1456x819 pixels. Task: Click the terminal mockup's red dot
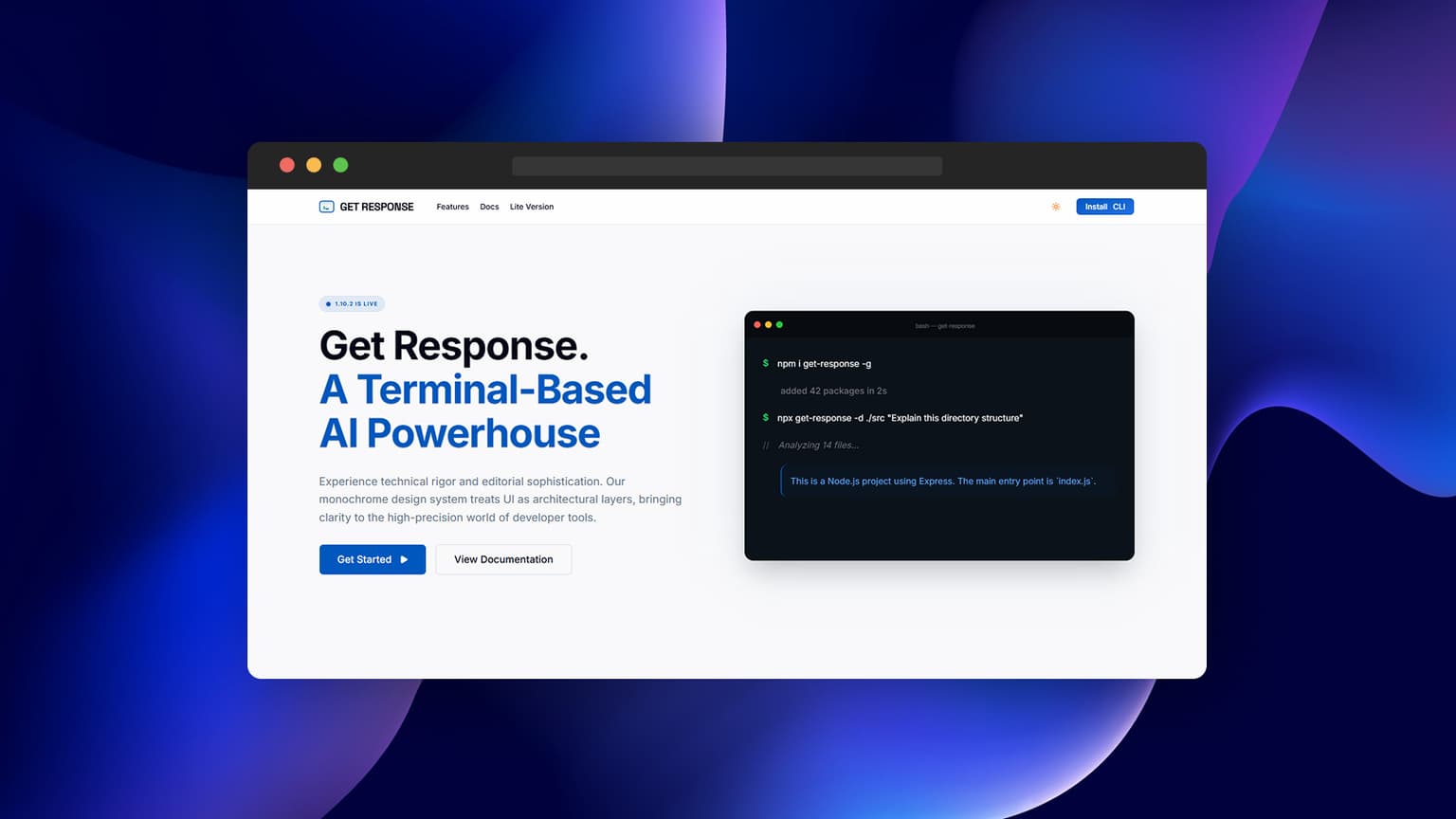pyautogui.click(x=757, y=325)
